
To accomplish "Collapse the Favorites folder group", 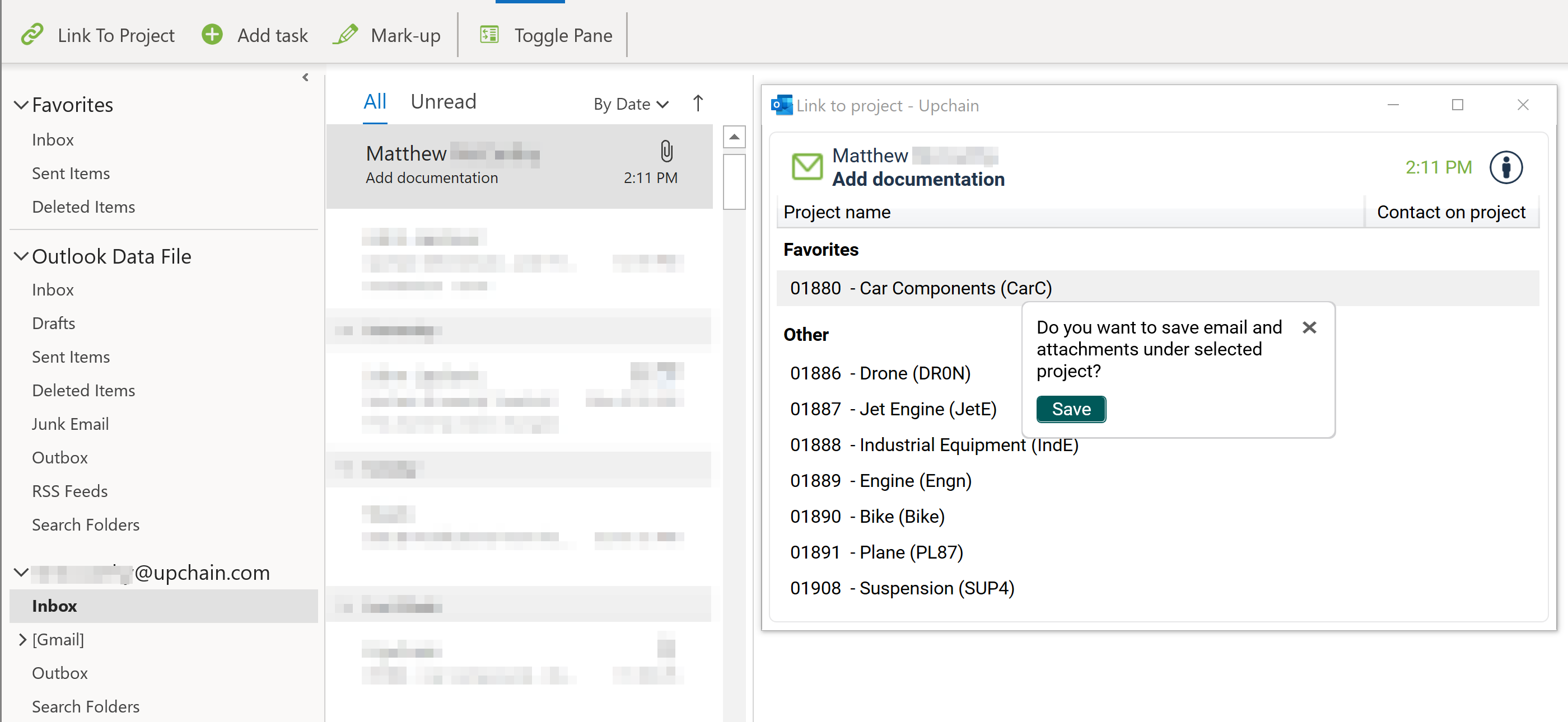I will (21, 105).
